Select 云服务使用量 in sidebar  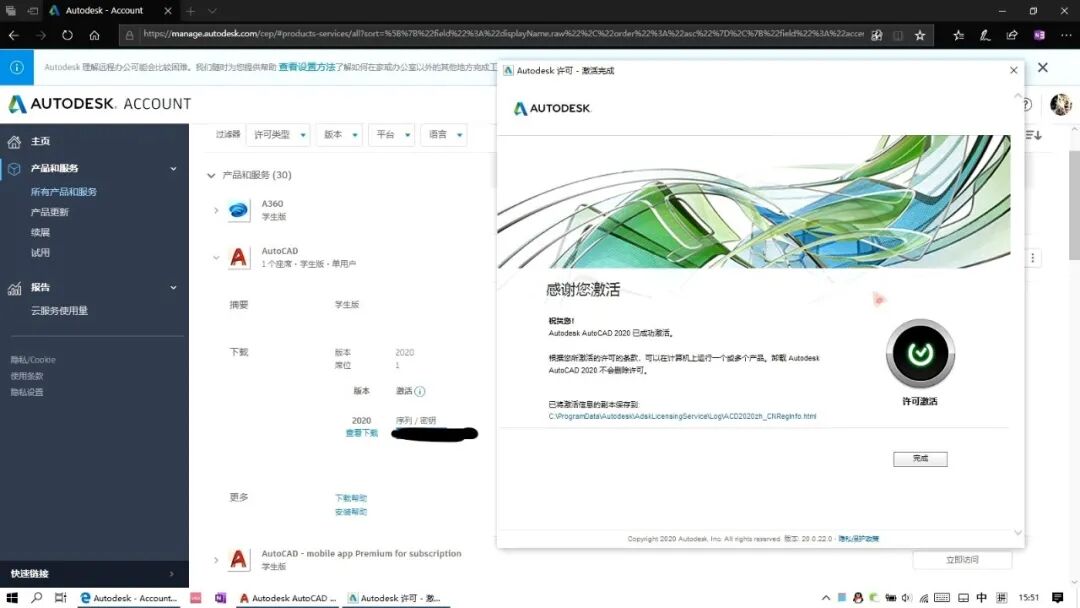coord(59,311)
